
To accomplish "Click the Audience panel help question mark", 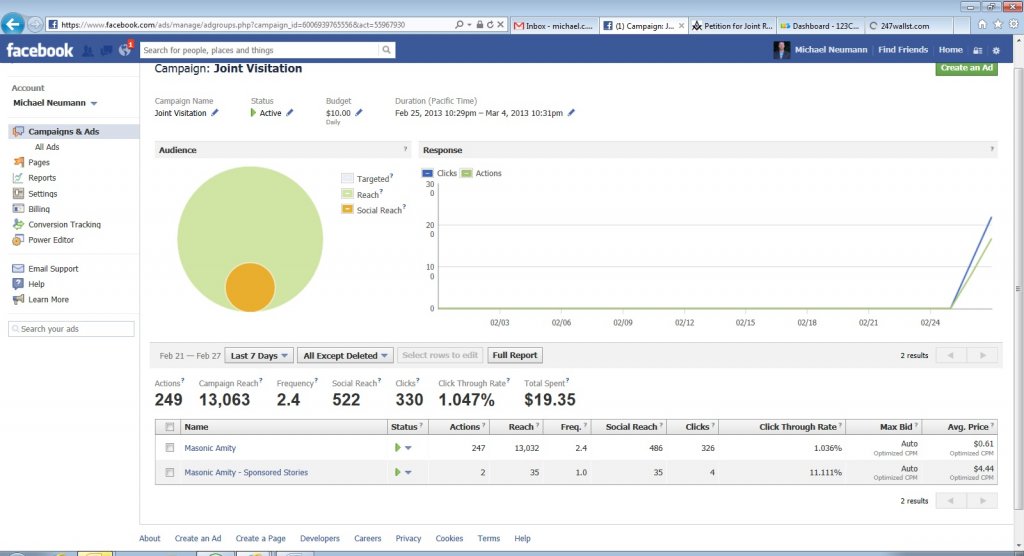I will [406, 149].
